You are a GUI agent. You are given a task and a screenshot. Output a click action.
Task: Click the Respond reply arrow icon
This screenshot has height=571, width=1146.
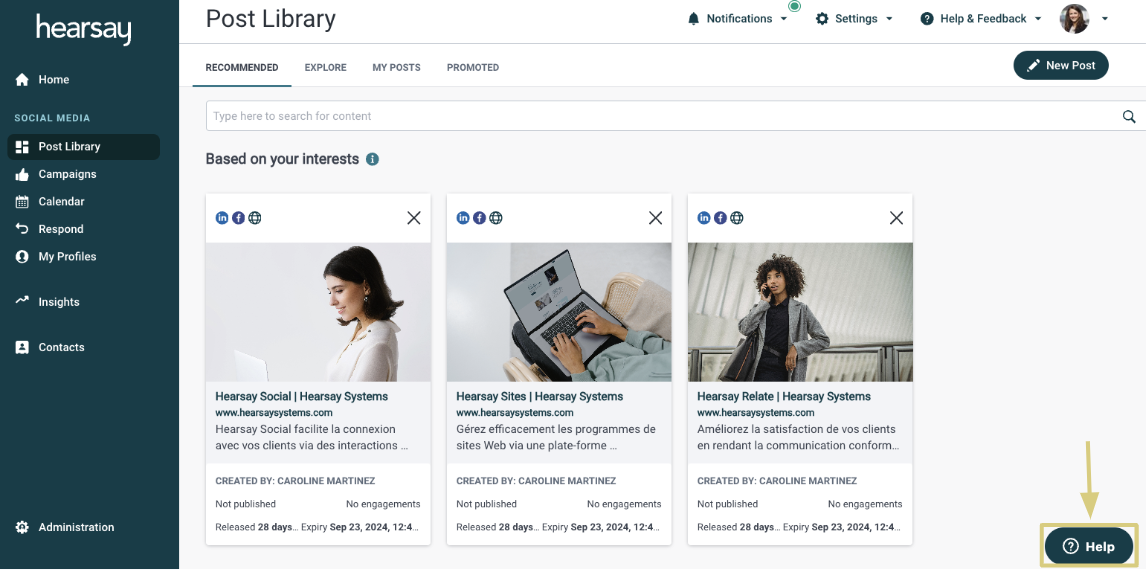tap(22, 229)
